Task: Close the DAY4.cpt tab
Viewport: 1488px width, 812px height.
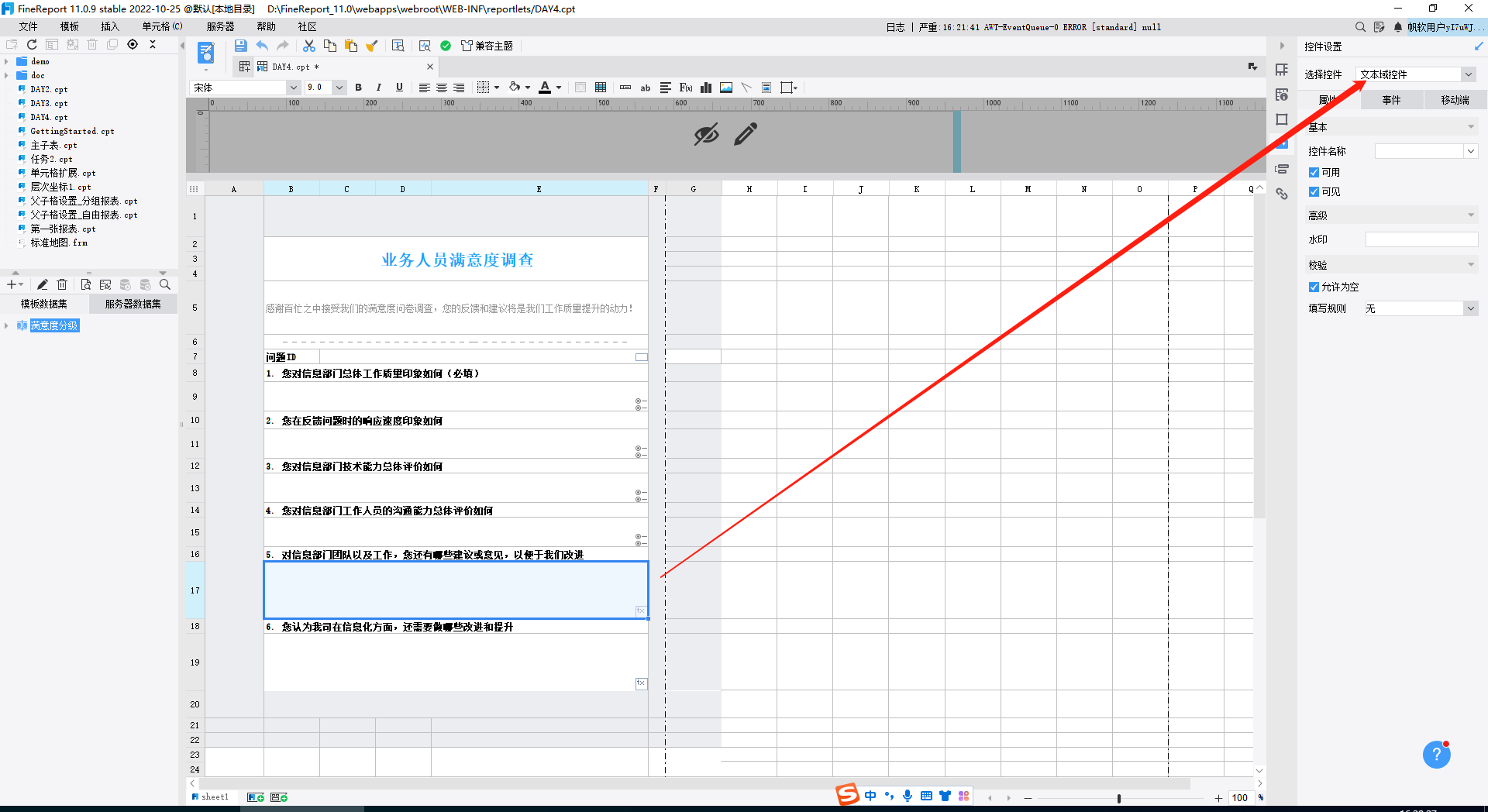Action: (431, 67)
